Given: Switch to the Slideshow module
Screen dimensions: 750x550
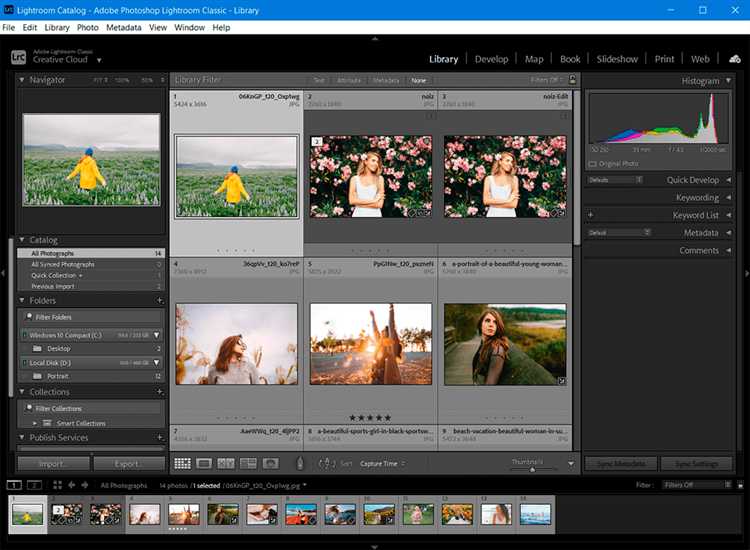Looking at the screenshot, I should (x=617, y=59).
